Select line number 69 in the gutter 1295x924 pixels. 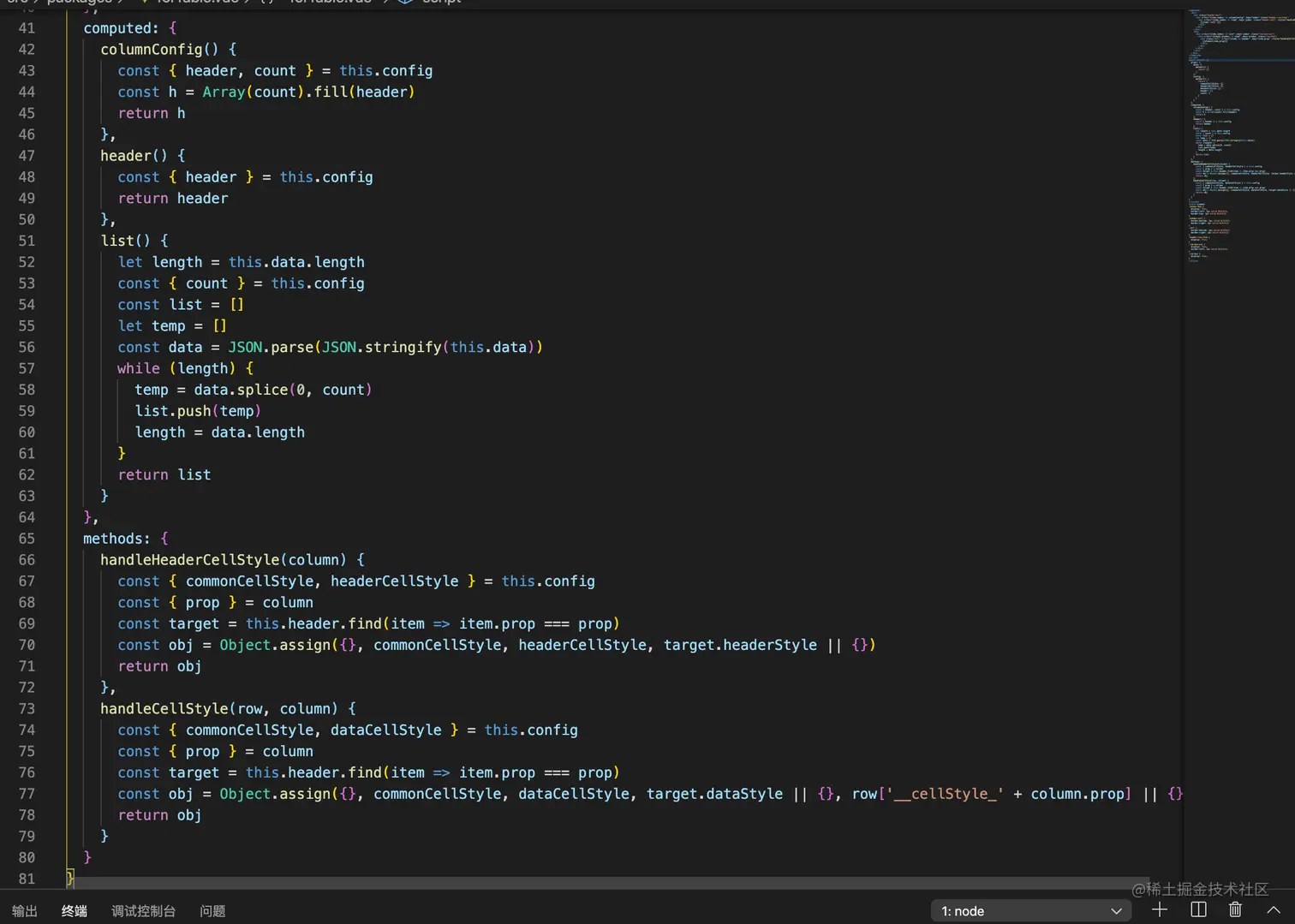pyautogui.click(x=27, y=623)
